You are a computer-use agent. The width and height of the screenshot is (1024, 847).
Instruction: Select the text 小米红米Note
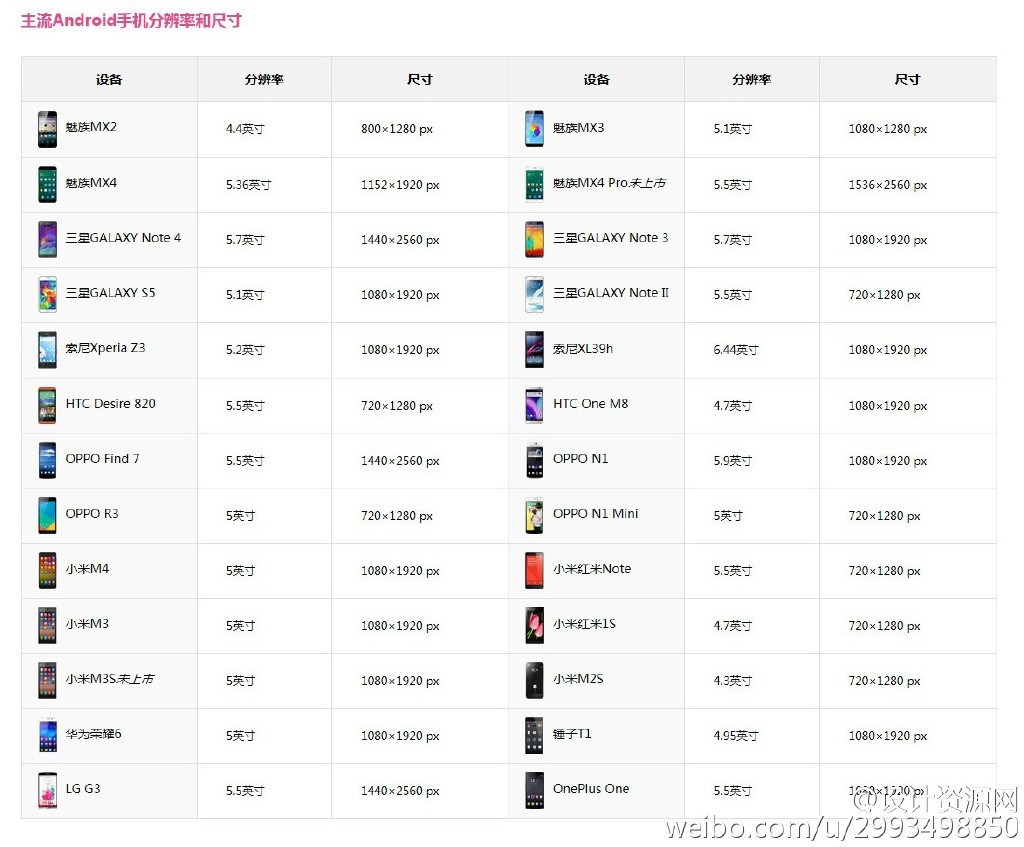pyautogui.click(x=592, y=569)
